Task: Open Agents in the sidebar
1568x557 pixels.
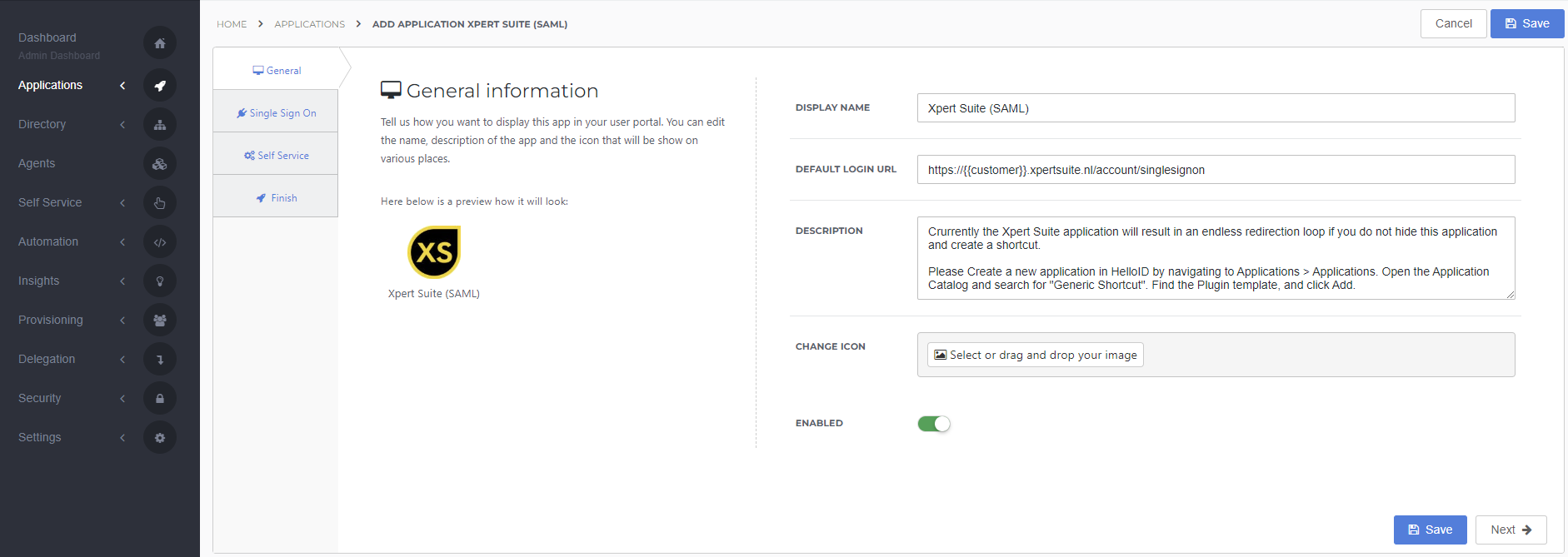Action: coord(37,163)
